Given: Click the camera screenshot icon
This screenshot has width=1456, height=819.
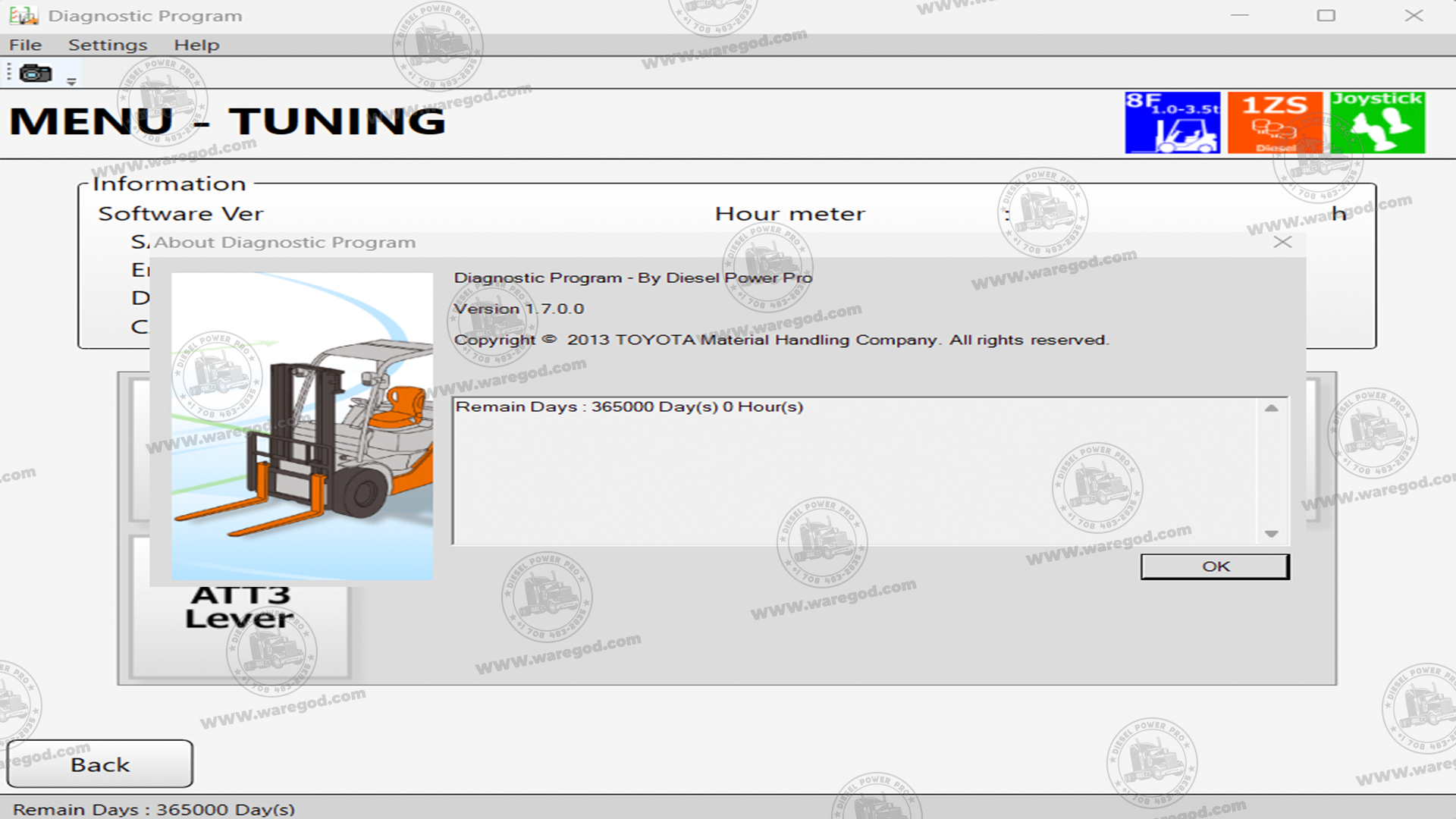Looking at the screenshot, I should [x=35, y=74].
